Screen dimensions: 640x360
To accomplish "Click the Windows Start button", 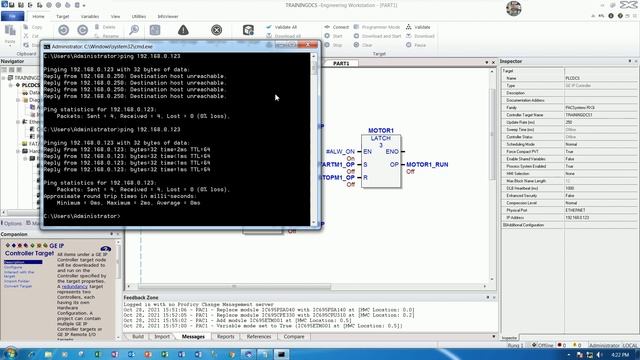I will pos(10,354).
